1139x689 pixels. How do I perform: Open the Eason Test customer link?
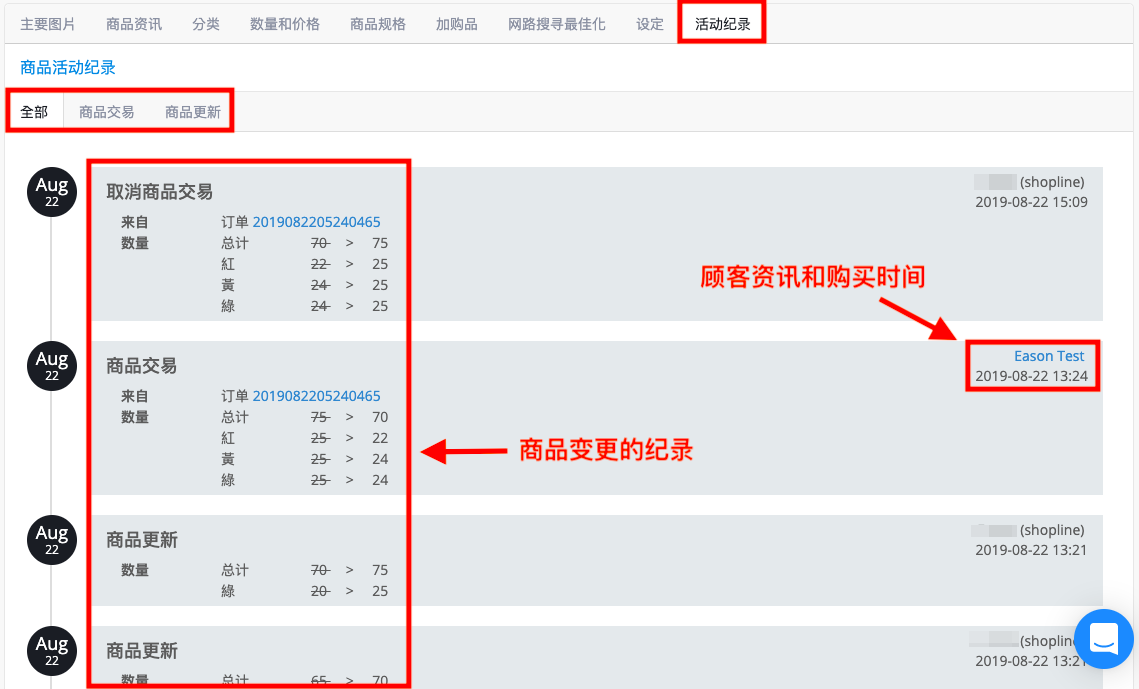click(1049, 356)
